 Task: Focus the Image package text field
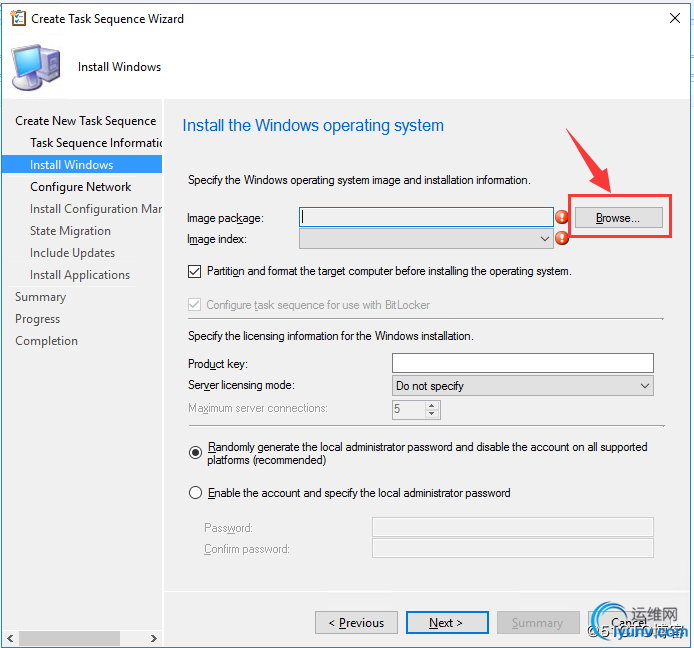(426, 217)
